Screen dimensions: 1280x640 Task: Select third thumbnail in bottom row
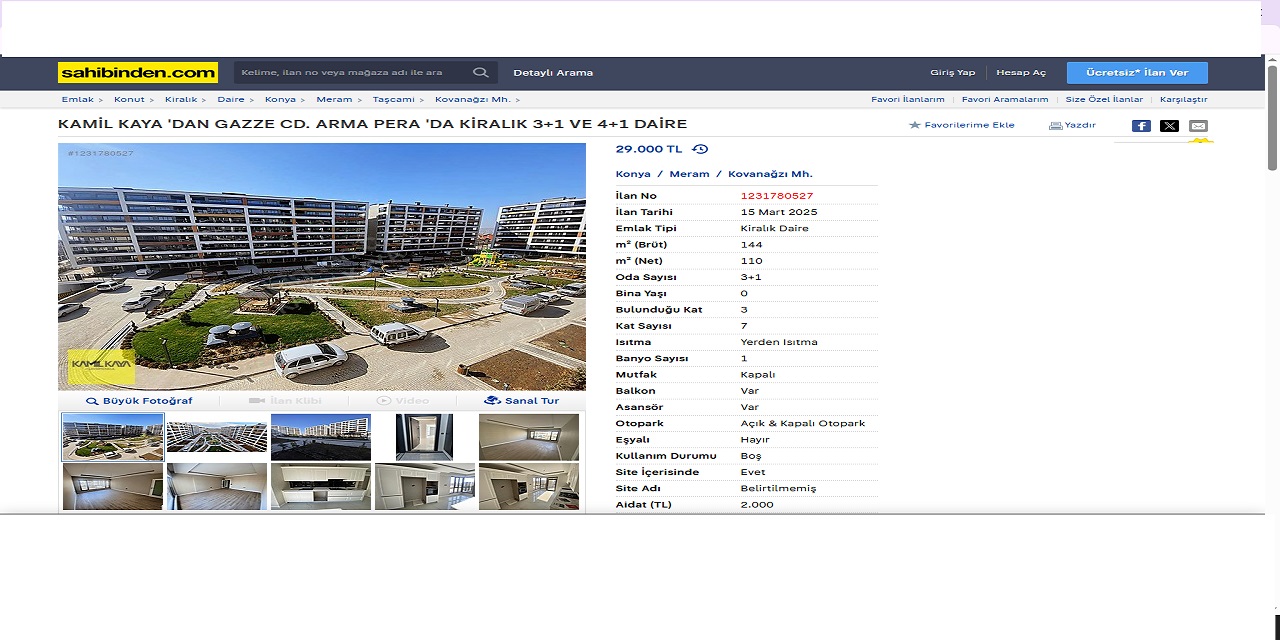pos(321,487)
